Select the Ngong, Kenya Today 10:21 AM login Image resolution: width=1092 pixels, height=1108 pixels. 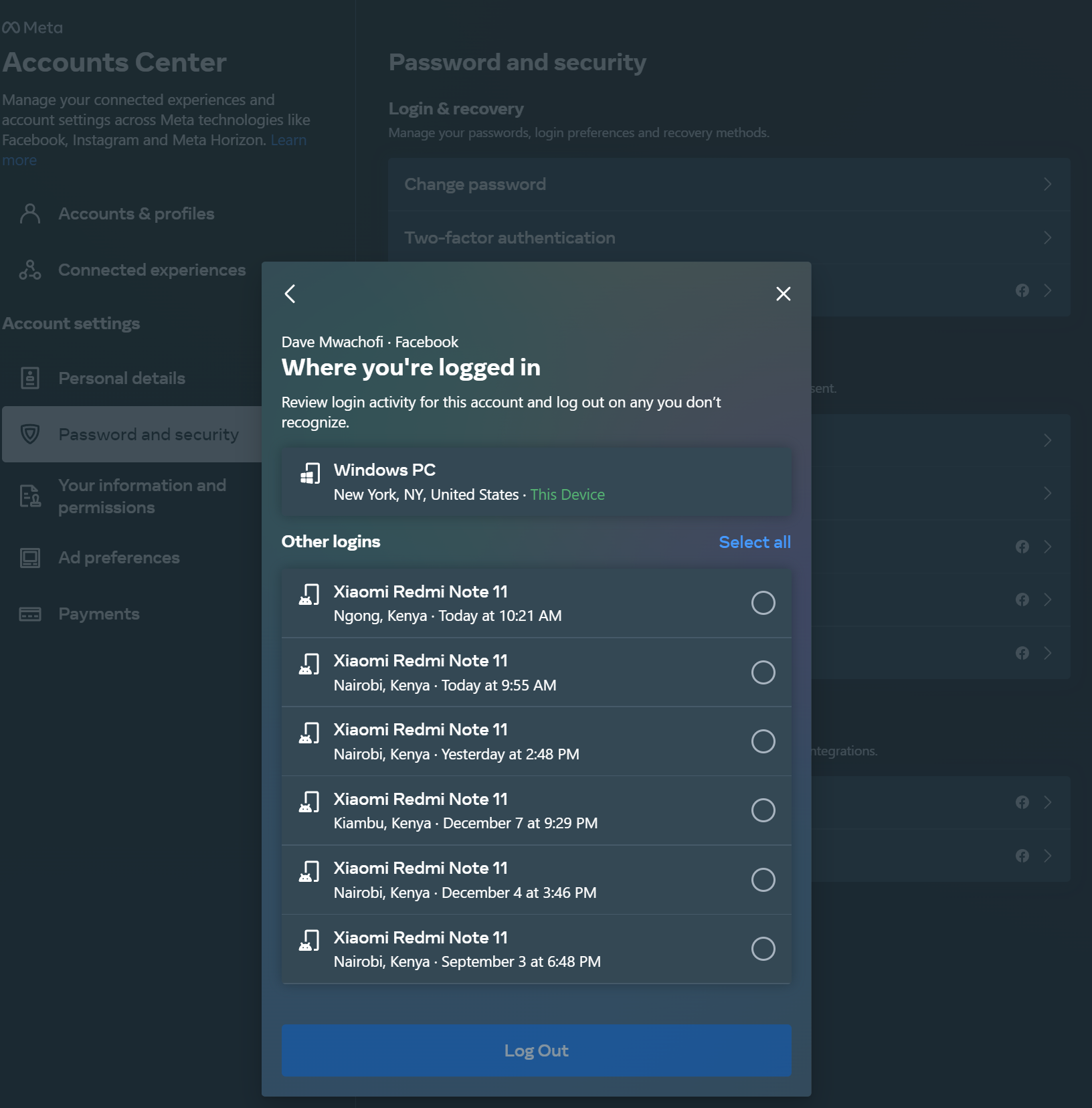click(x=763, y=603)
